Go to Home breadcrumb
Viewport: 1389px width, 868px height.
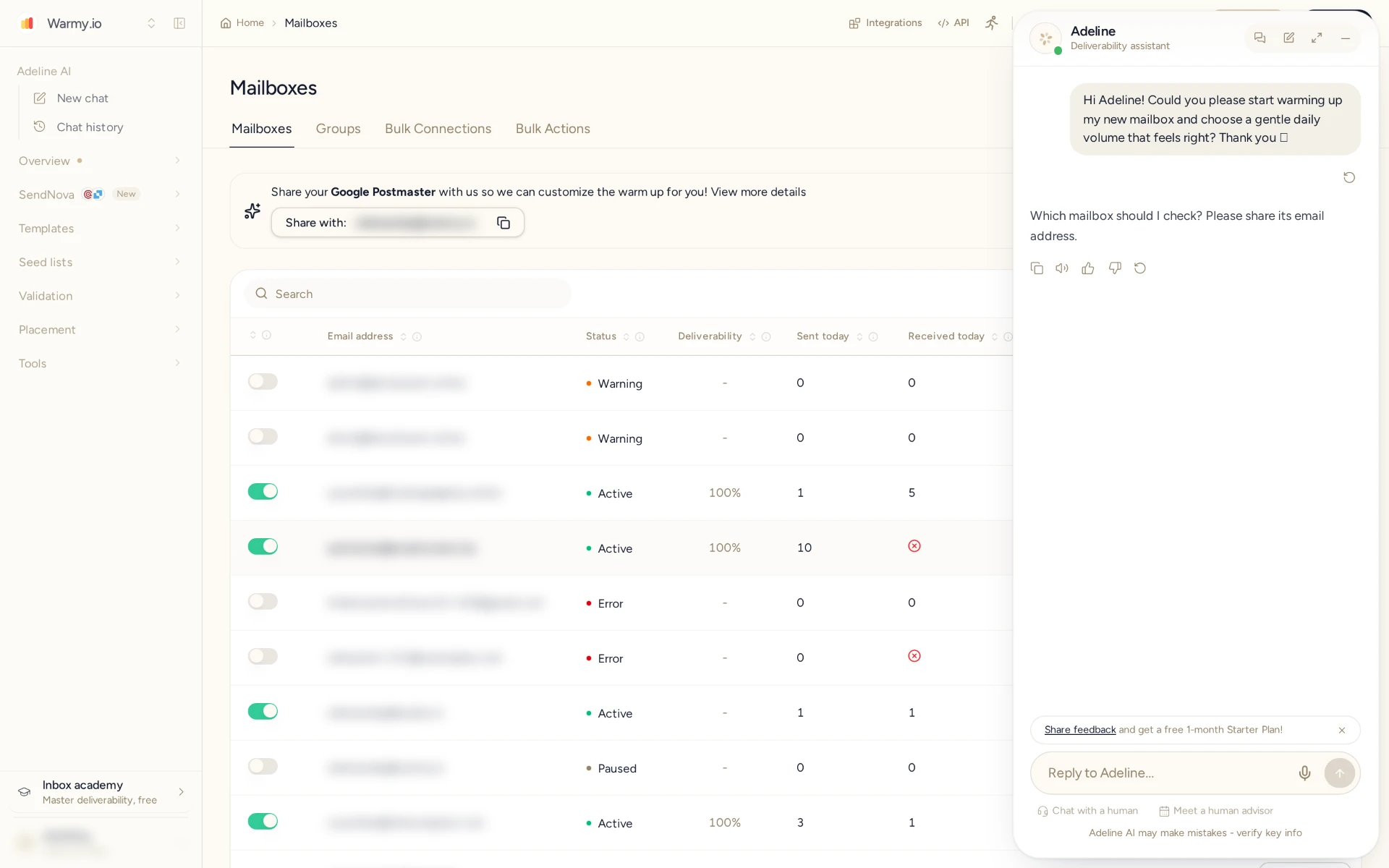pos(242,23)
